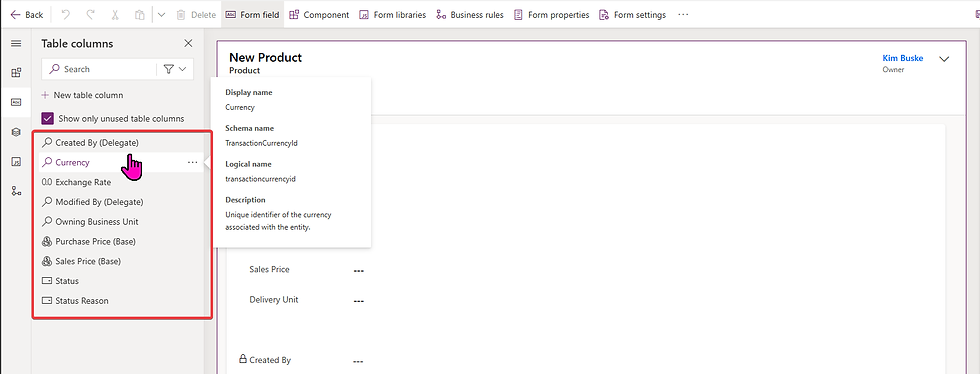The image size is (980, 374).
Task: Open Form properties from the toolbar
Action: point(551,14)
